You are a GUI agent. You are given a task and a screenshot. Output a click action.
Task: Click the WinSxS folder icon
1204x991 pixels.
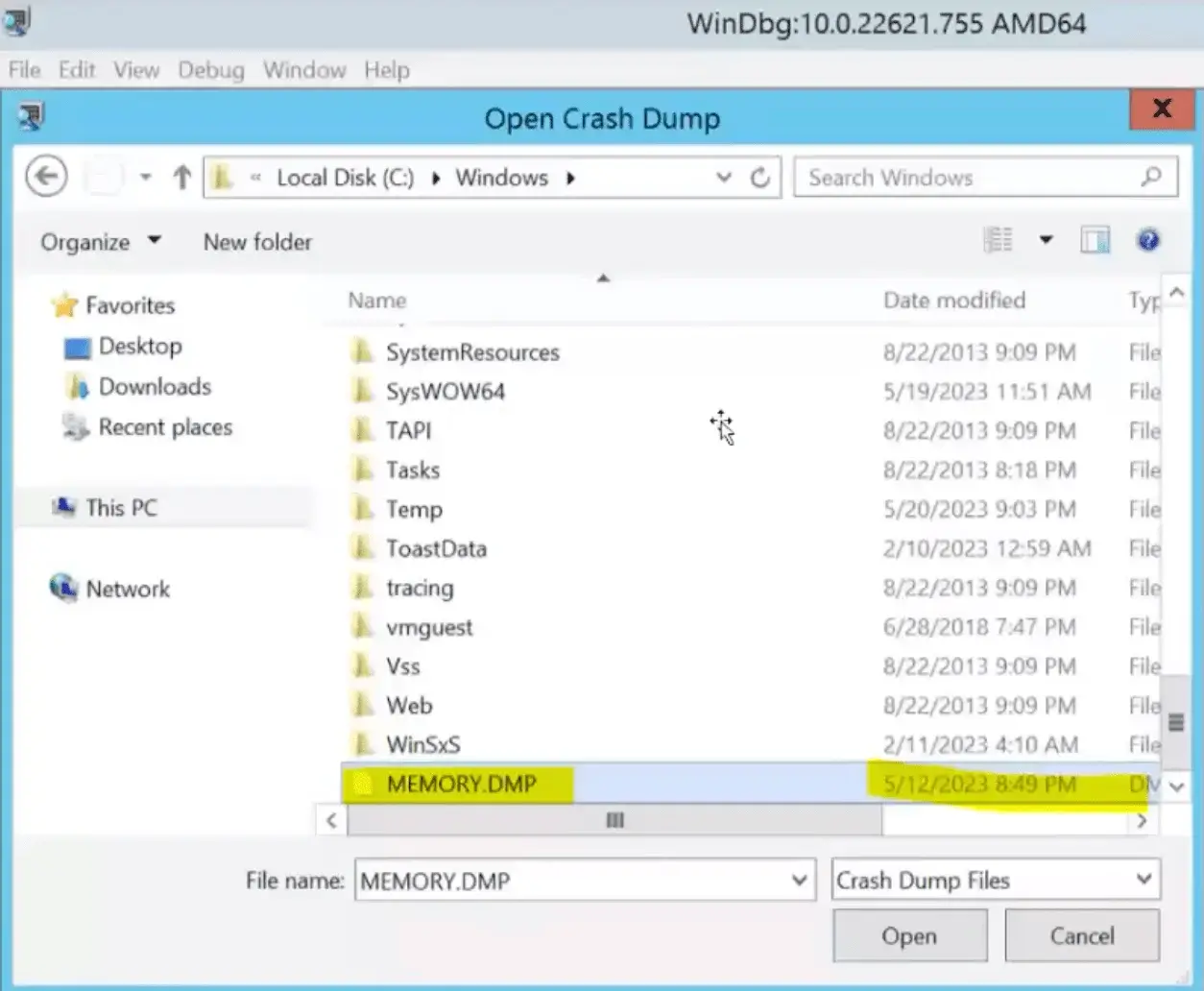(x=362, y=744)
